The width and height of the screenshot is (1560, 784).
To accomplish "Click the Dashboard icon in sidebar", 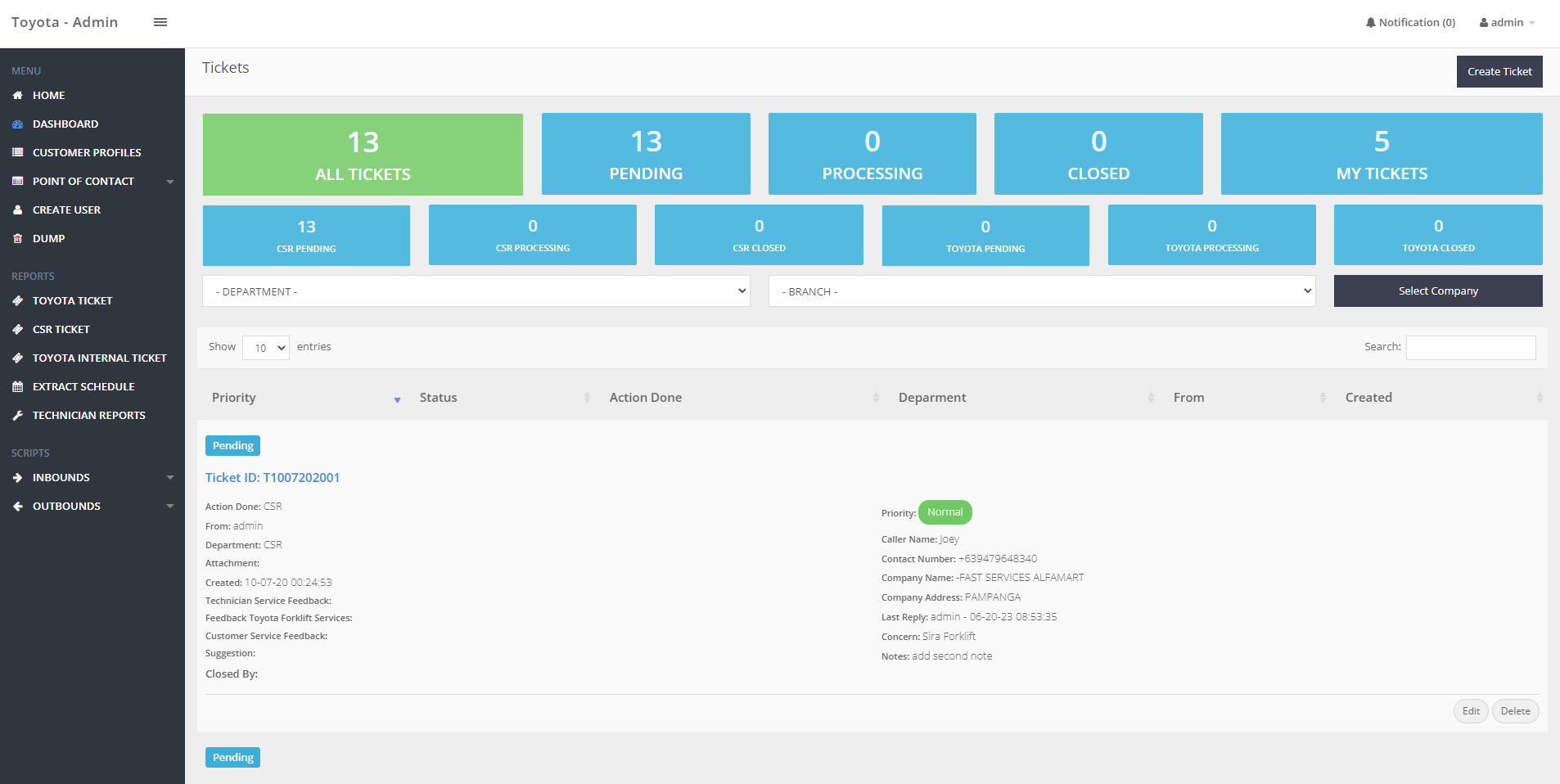I will (x=17, y=124).
